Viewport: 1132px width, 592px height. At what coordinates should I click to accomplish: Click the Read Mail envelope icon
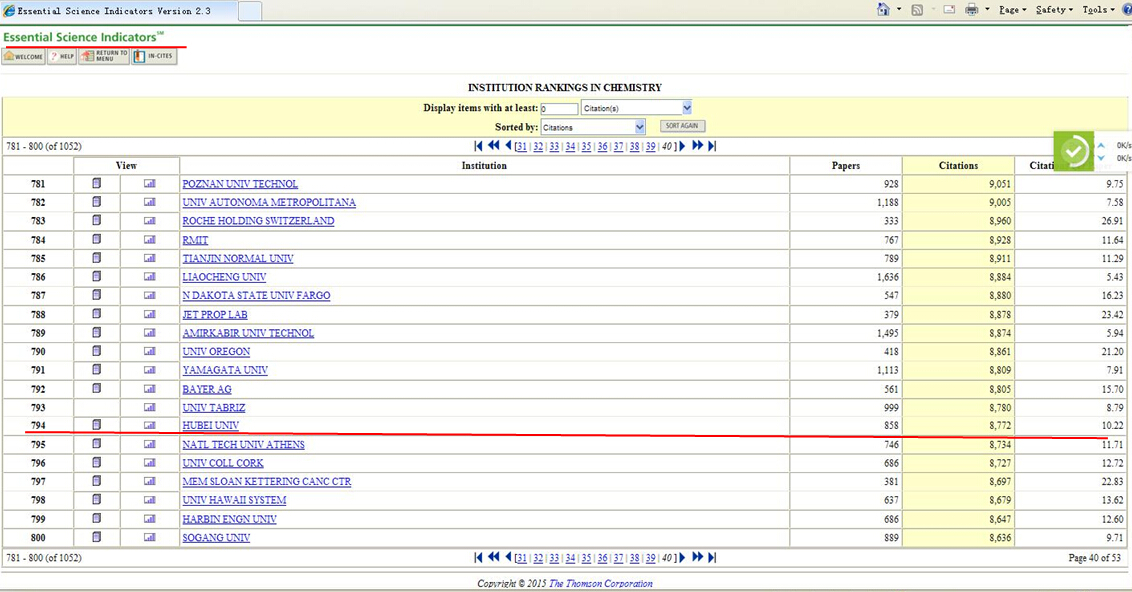point(949,9)
